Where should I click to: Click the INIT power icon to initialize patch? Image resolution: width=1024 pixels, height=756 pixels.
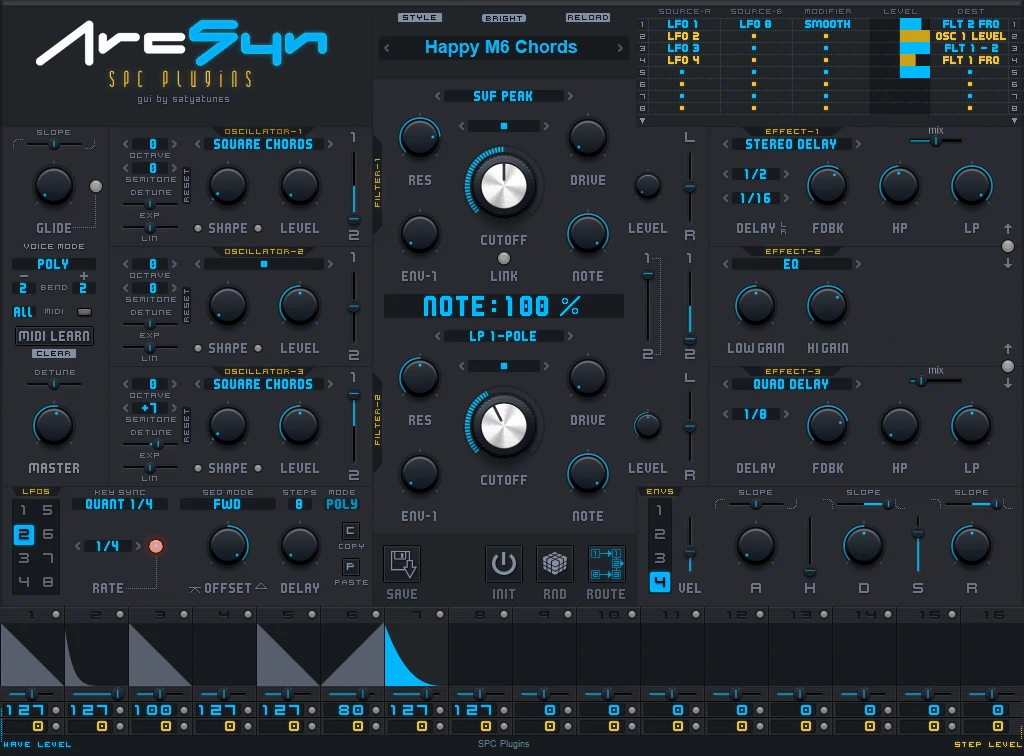[x=504, y=563]
